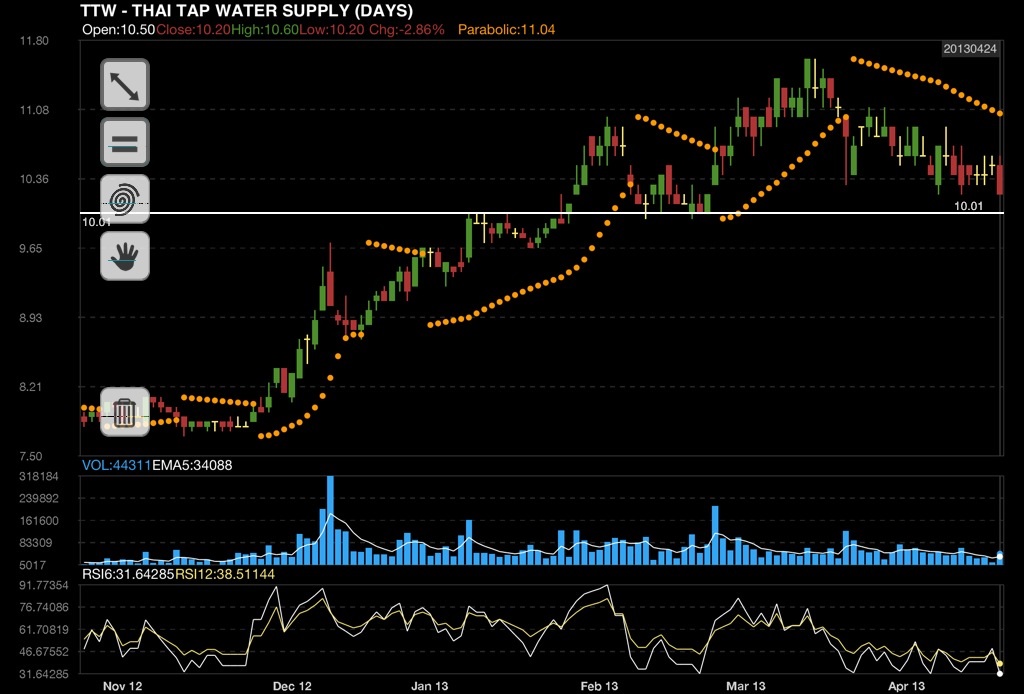Click the EMA5:34088 label

192,465
